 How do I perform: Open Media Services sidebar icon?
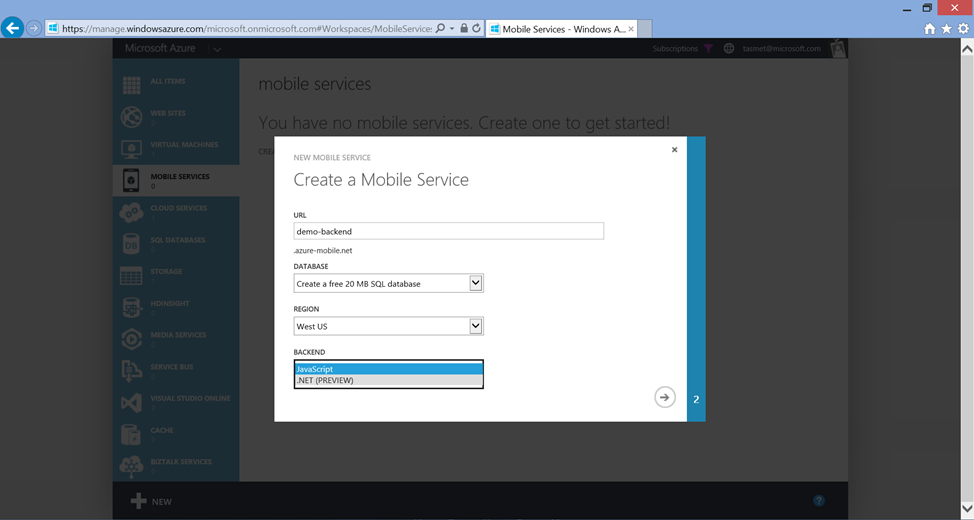[x=131, y=339]
